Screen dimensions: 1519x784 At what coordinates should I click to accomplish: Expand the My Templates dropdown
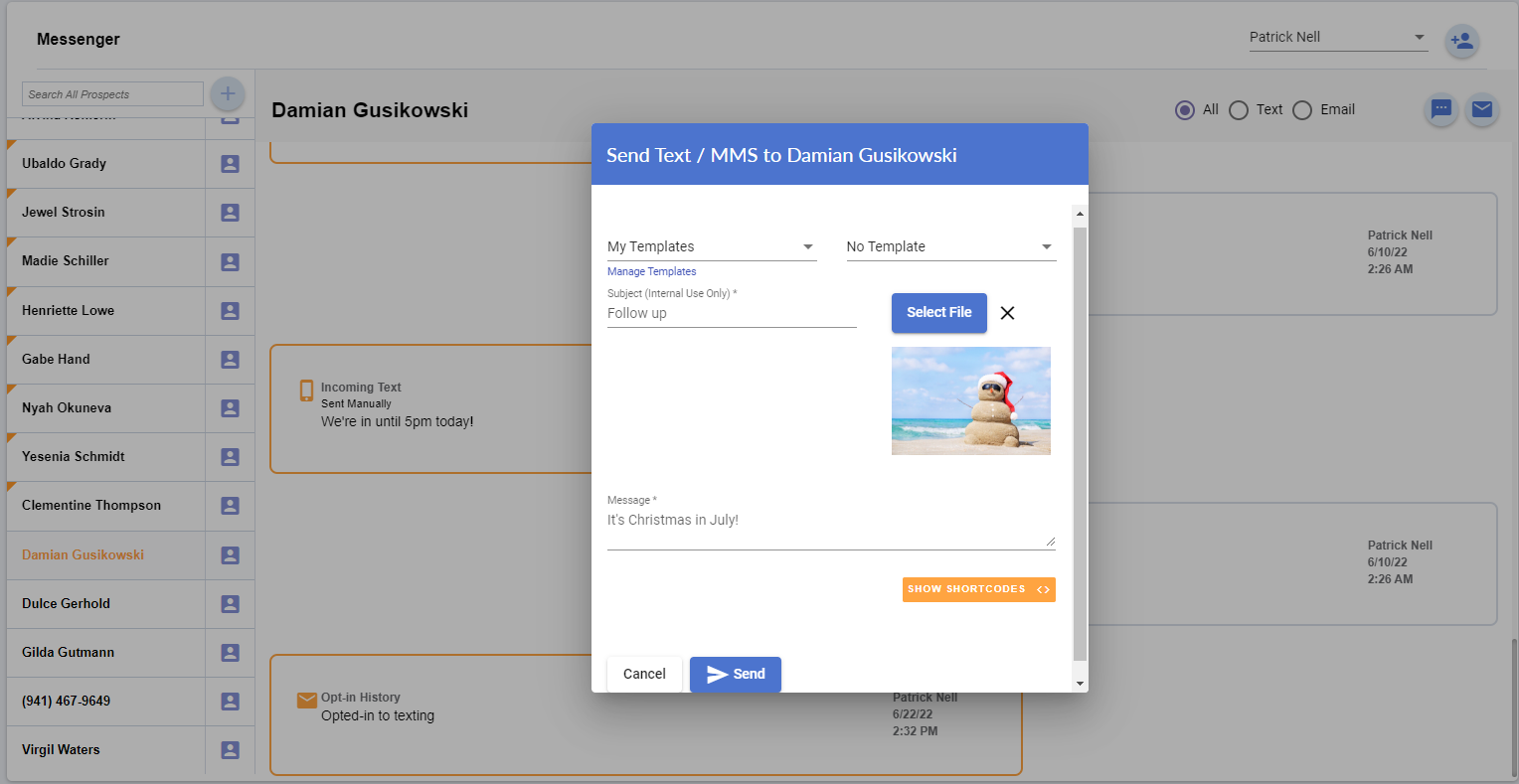712,246
